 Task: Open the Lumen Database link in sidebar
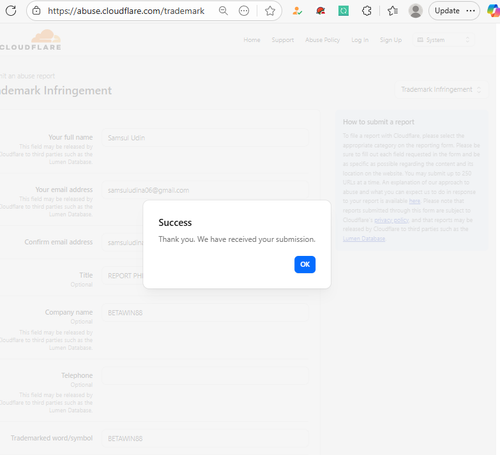pos(364,239)
